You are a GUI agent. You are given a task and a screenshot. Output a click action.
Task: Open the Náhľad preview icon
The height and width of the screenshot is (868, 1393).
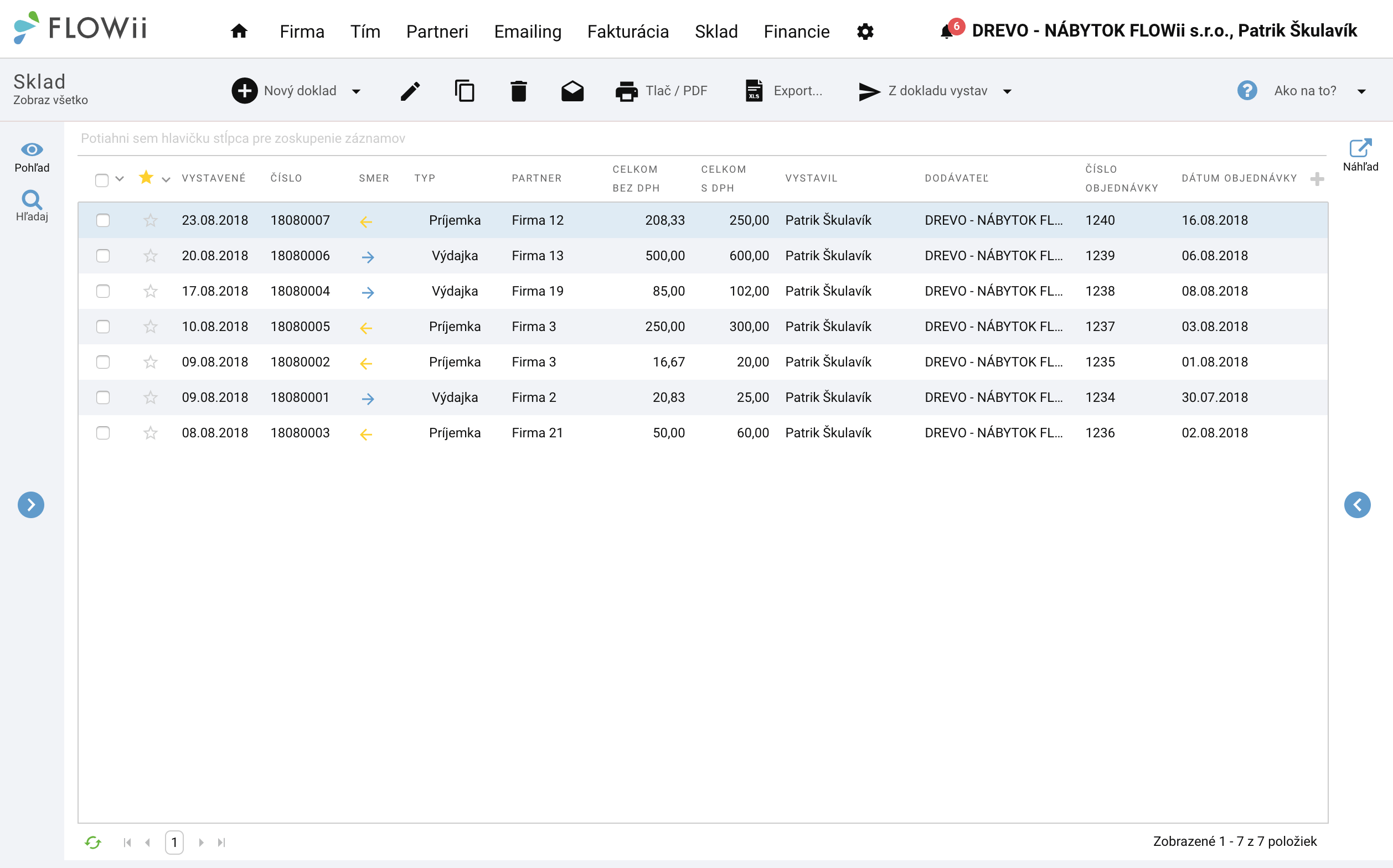click(x=1360, y=148)
